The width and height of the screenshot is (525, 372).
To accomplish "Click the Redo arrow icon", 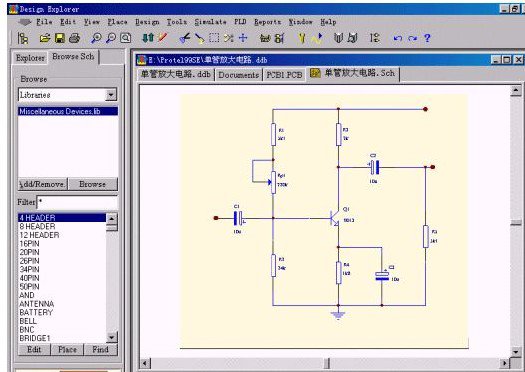I will click(412, 38).
